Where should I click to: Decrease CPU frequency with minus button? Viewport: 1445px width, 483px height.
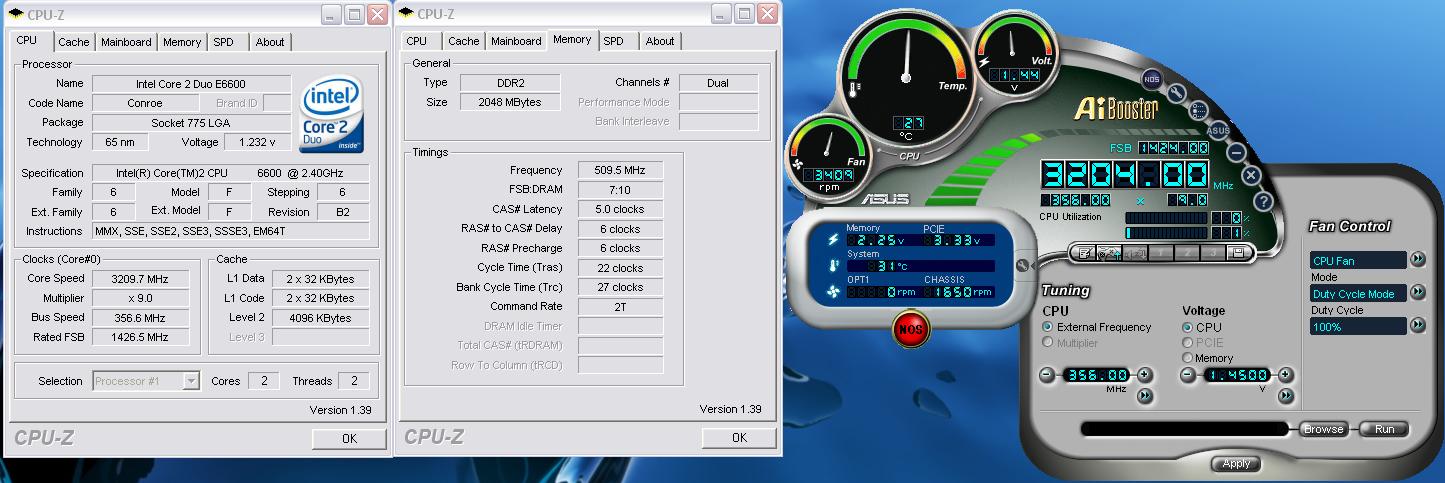pyautogui.click(x=1047, y=375)
